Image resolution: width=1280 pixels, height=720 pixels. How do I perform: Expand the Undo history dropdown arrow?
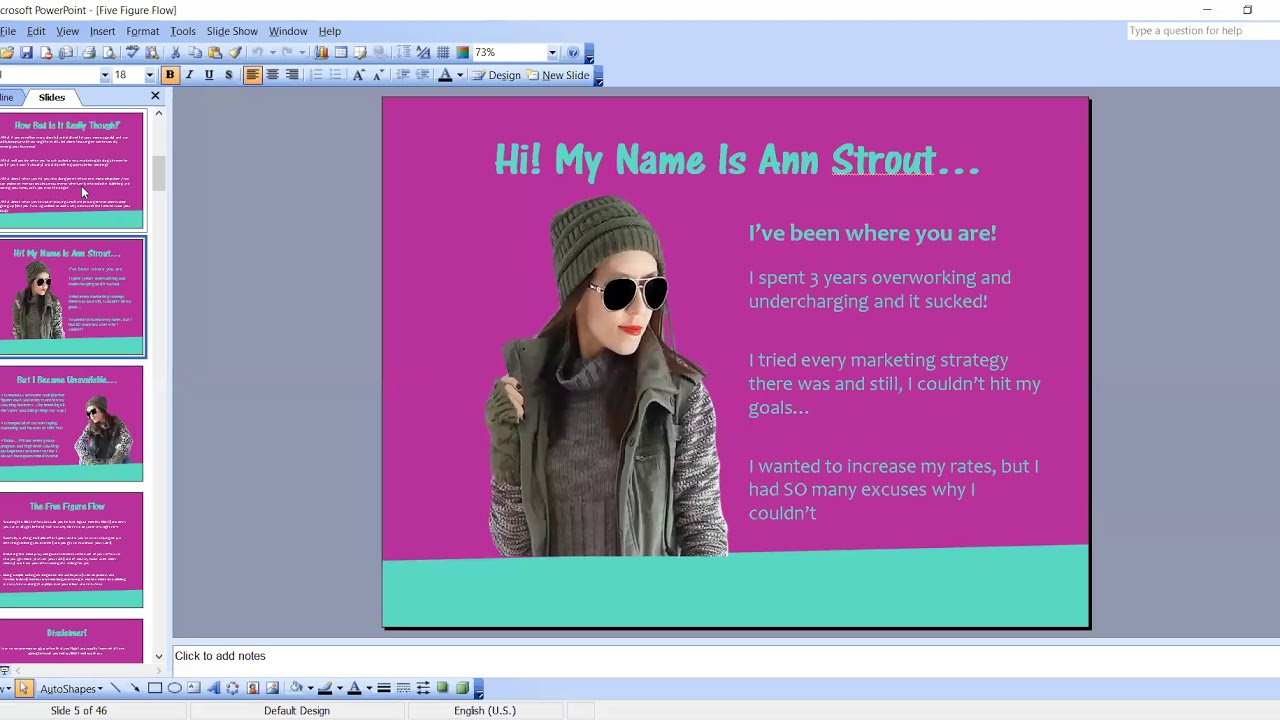(272, 52)
